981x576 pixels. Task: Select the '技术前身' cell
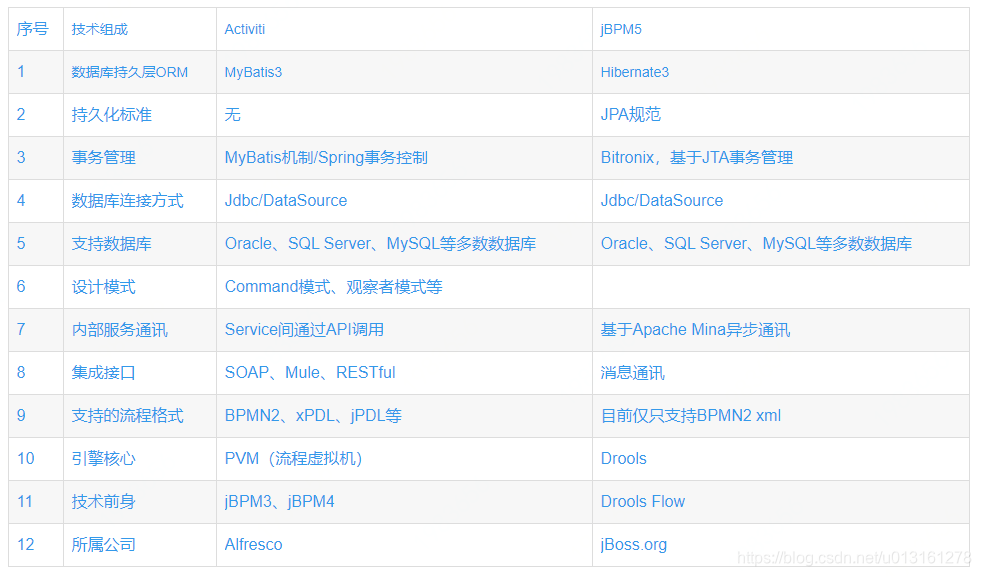pyautogui.click(x=140, y=502)
